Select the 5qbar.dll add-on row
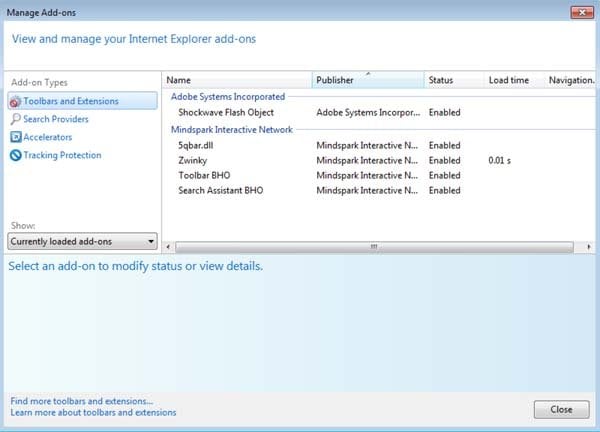 pyautogui.click(x=379, y=145)
